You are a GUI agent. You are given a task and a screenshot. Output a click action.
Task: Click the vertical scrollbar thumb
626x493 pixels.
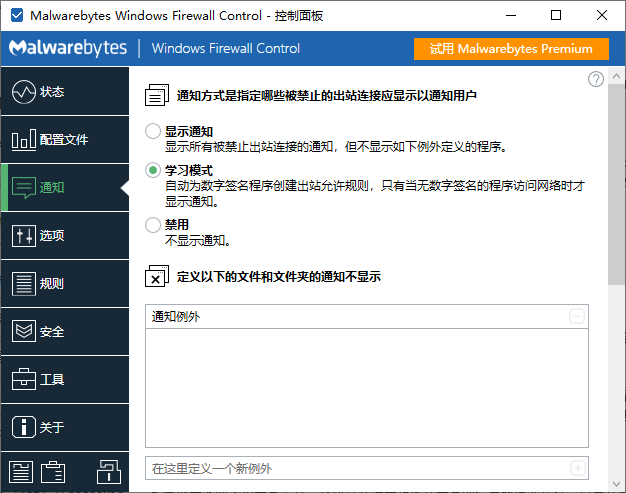(x=616, y=185)
